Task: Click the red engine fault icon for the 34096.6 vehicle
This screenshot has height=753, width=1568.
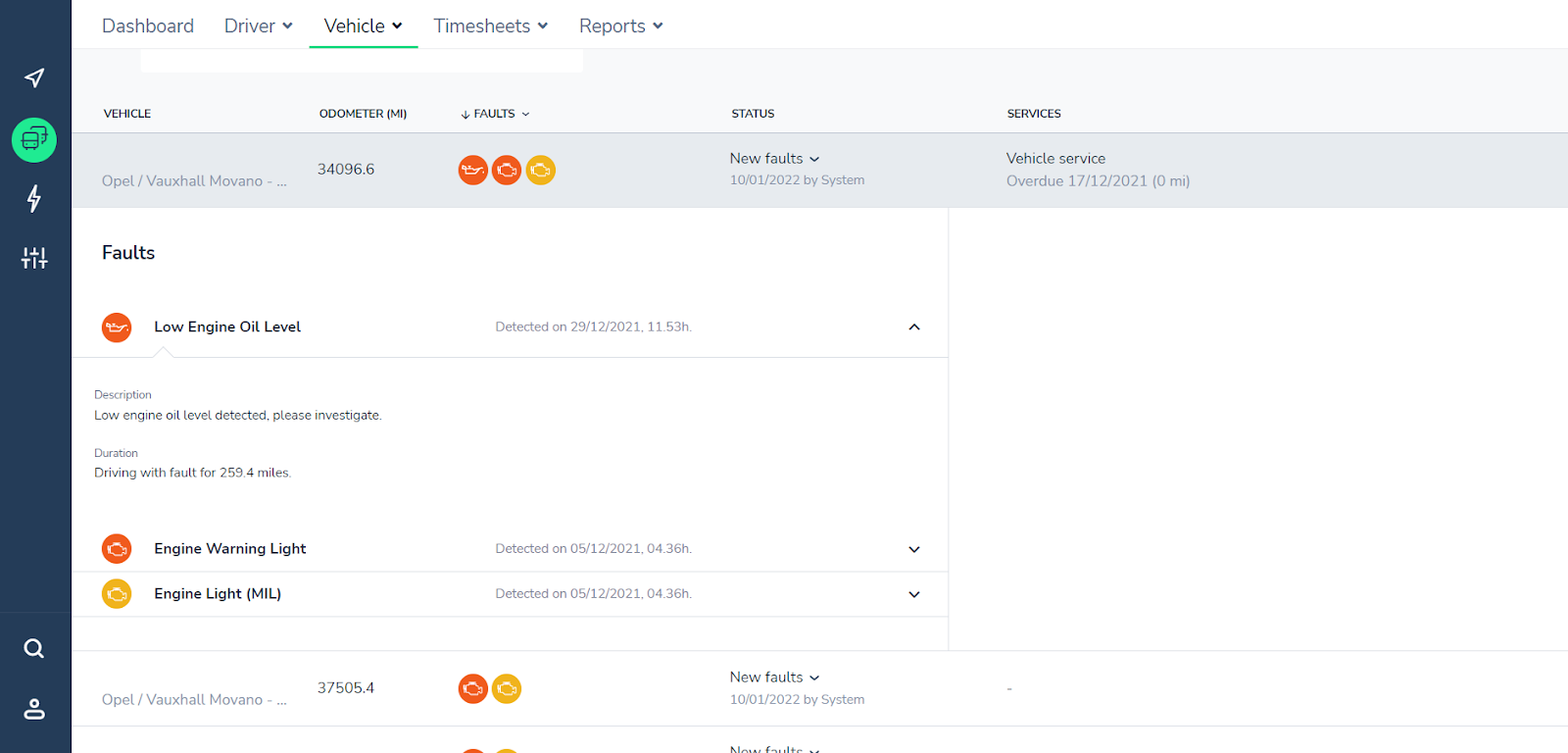Action: 507,170
